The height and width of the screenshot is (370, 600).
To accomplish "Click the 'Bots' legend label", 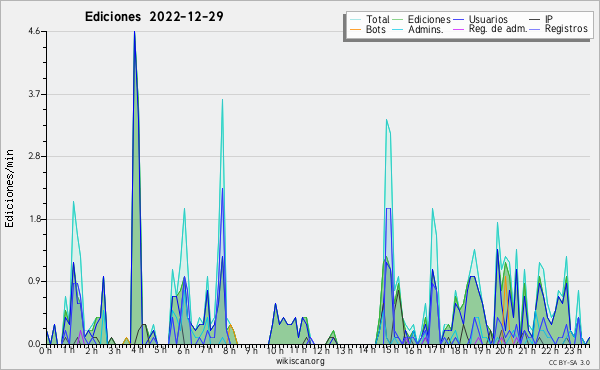I will click(376, 29).
